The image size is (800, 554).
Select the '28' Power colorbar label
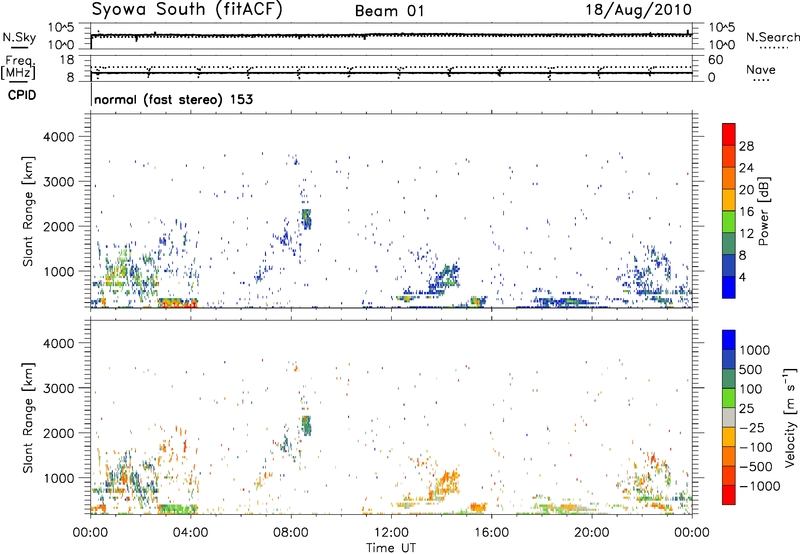pyautogui.click(x=746, y=146)
